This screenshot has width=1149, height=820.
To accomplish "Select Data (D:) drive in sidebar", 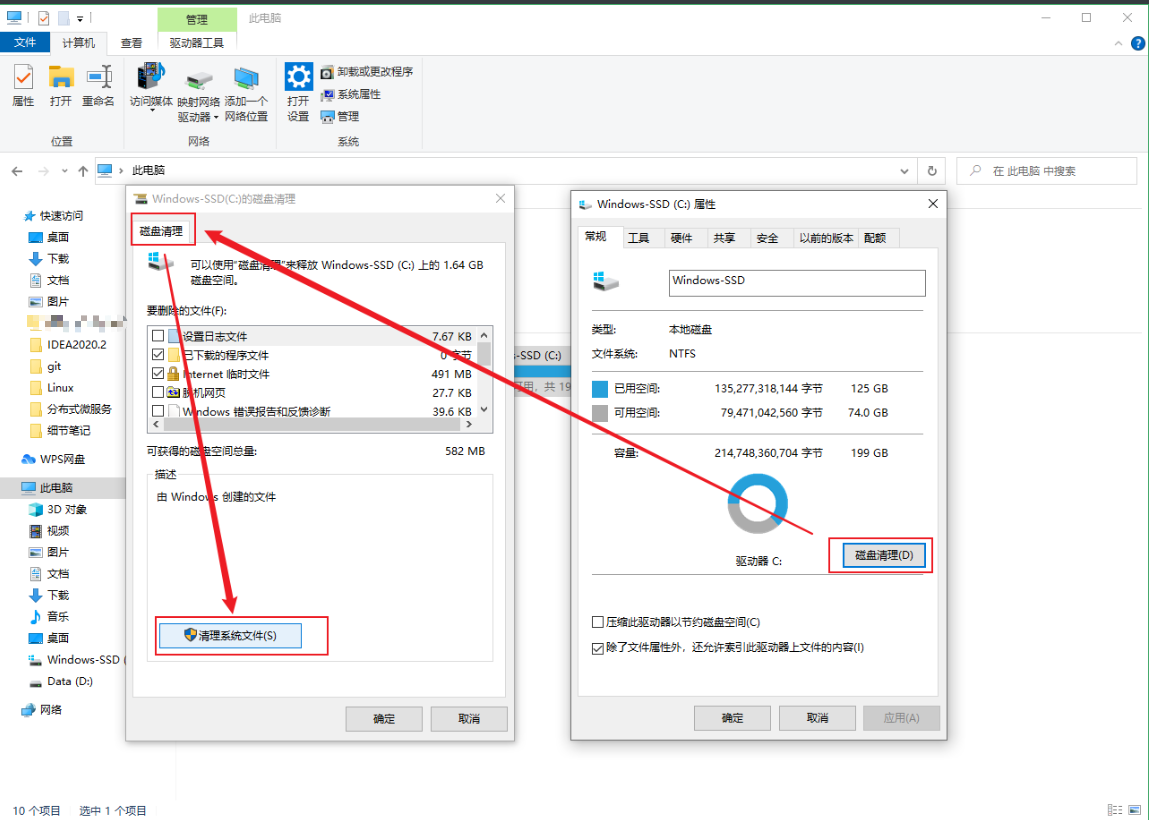I will (61, 681).
